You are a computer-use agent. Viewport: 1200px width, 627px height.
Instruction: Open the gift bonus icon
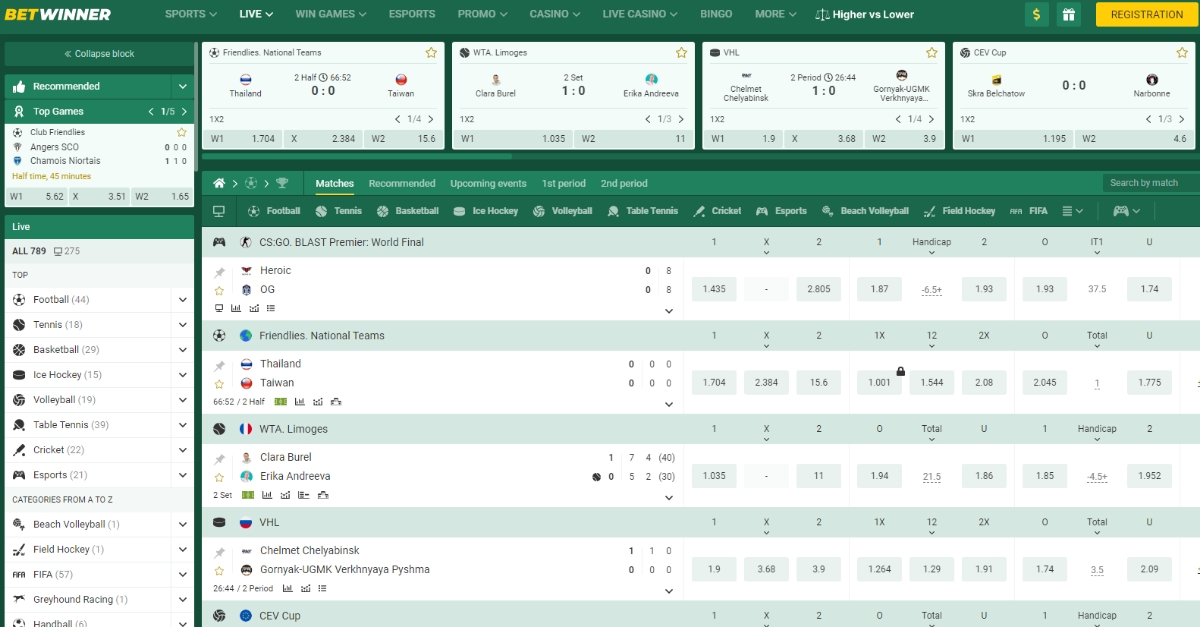pos(1069,14)
